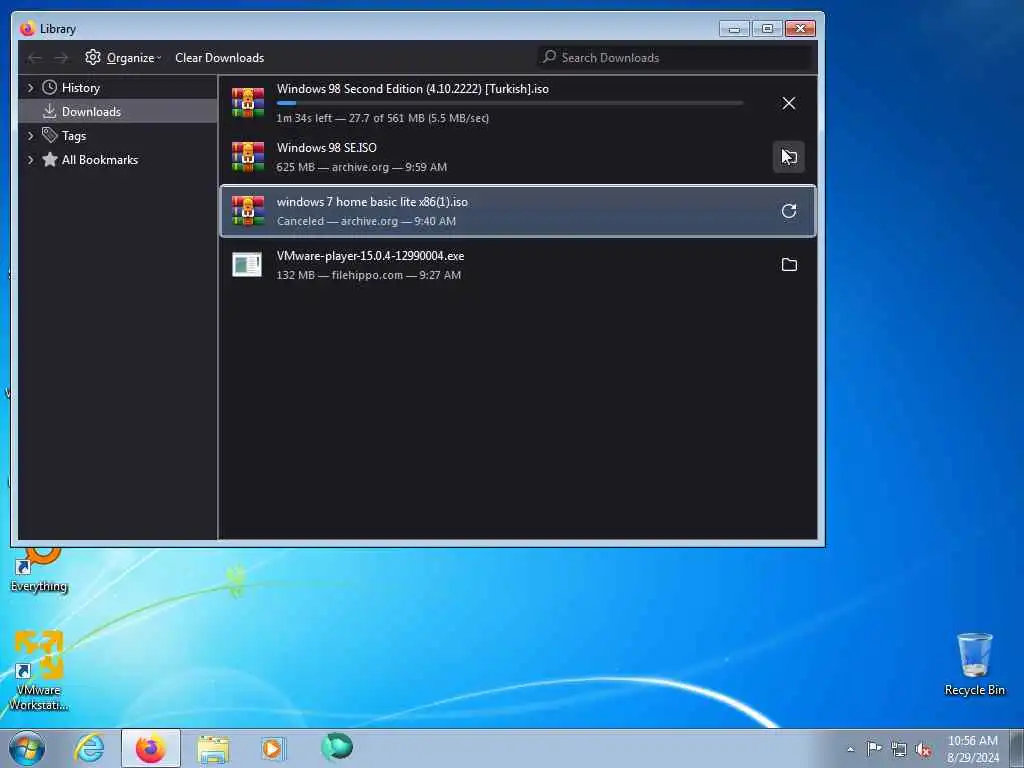Screen dimensions: 1024x768
Task: Switch to Firefox on the taskbar
Action: (x=150, y=748)
